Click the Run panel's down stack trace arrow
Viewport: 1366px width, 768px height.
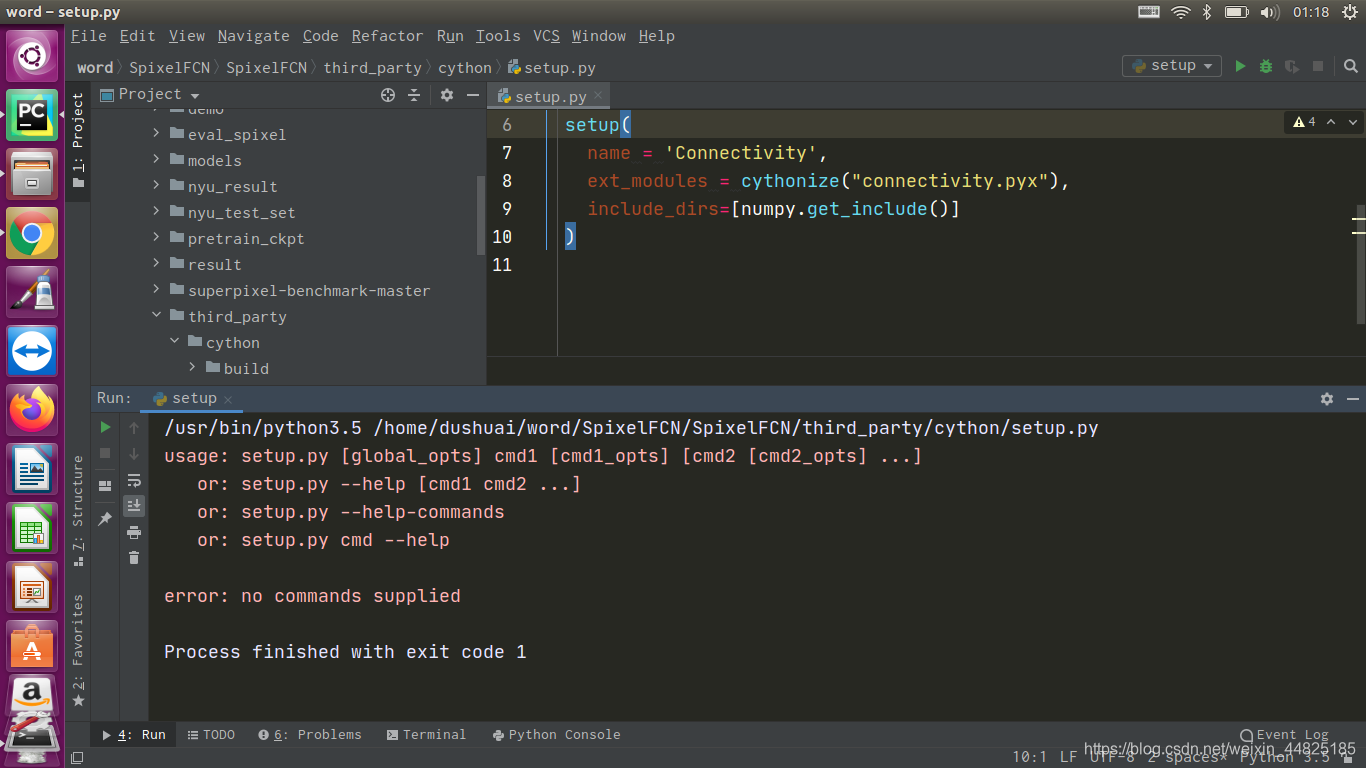134,453
